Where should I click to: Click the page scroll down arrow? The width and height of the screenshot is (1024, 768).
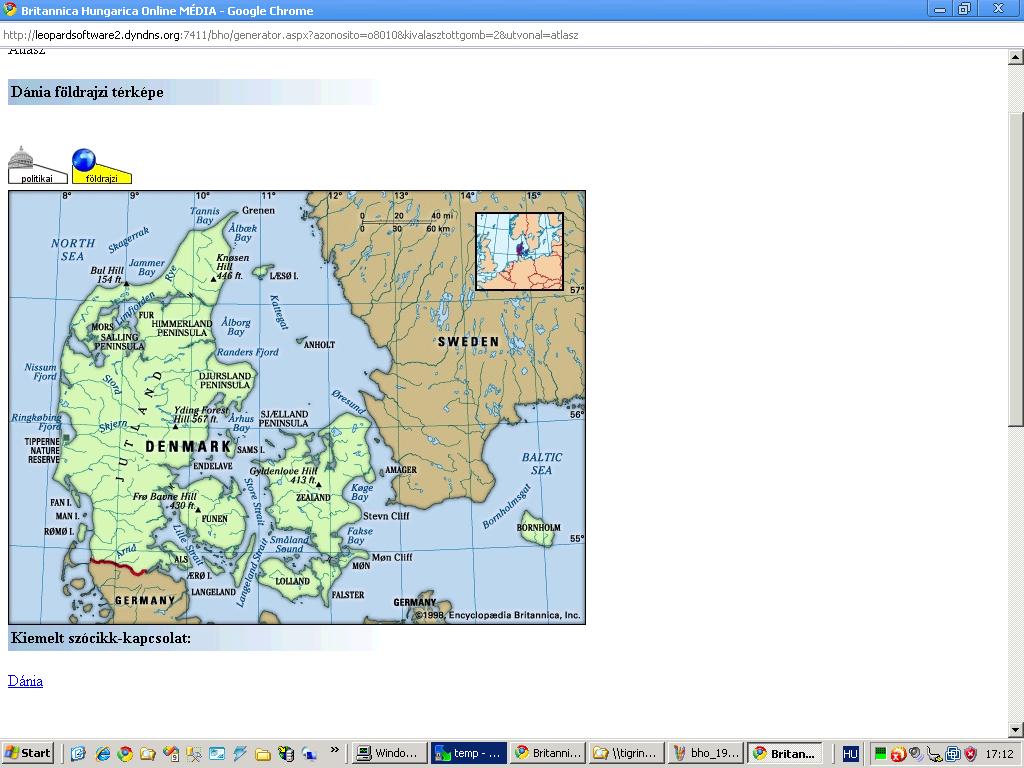[1015, 729]
